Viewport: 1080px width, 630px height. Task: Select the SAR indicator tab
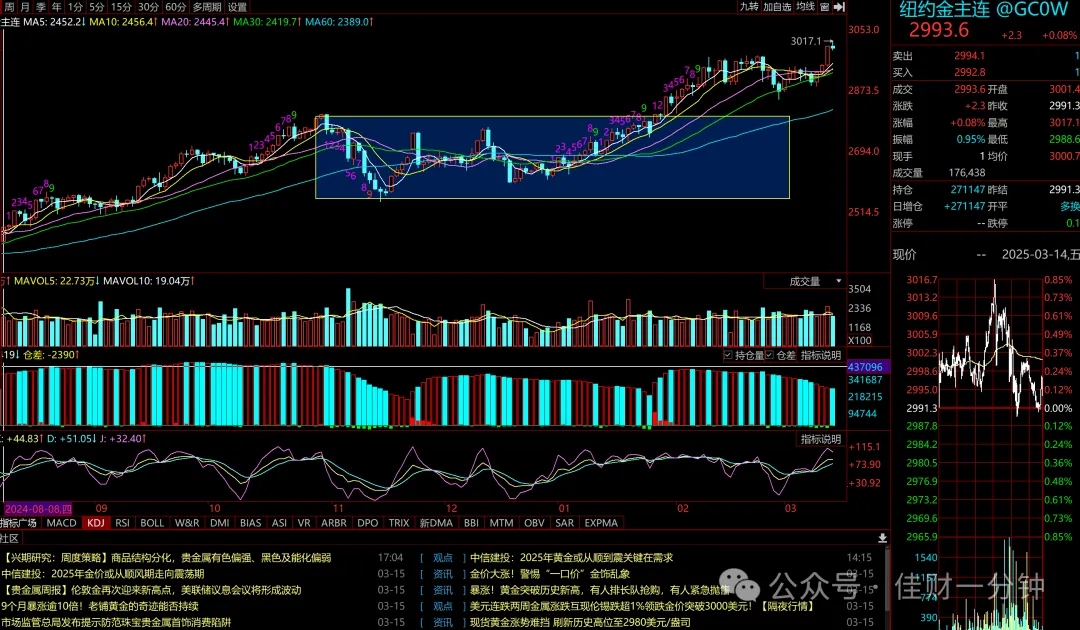click(564, 523)
